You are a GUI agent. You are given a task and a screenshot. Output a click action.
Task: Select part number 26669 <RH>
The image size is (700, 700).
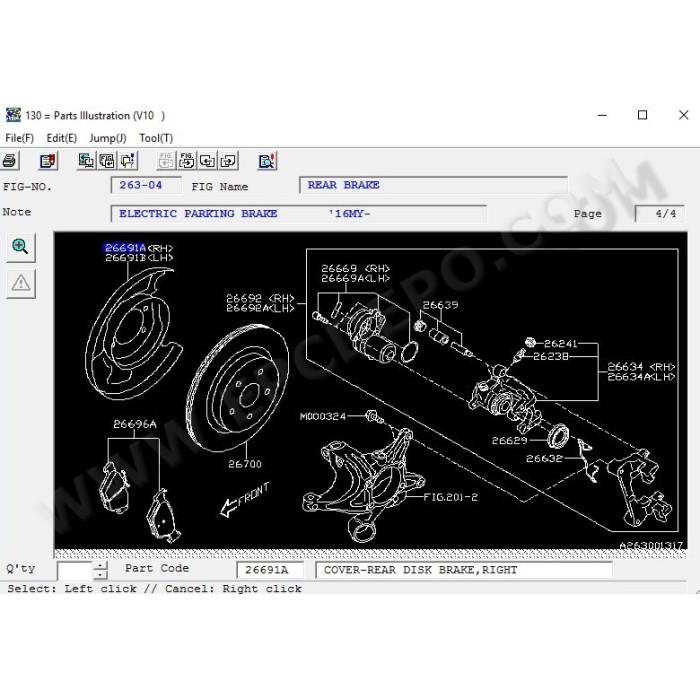pos(355,268)
